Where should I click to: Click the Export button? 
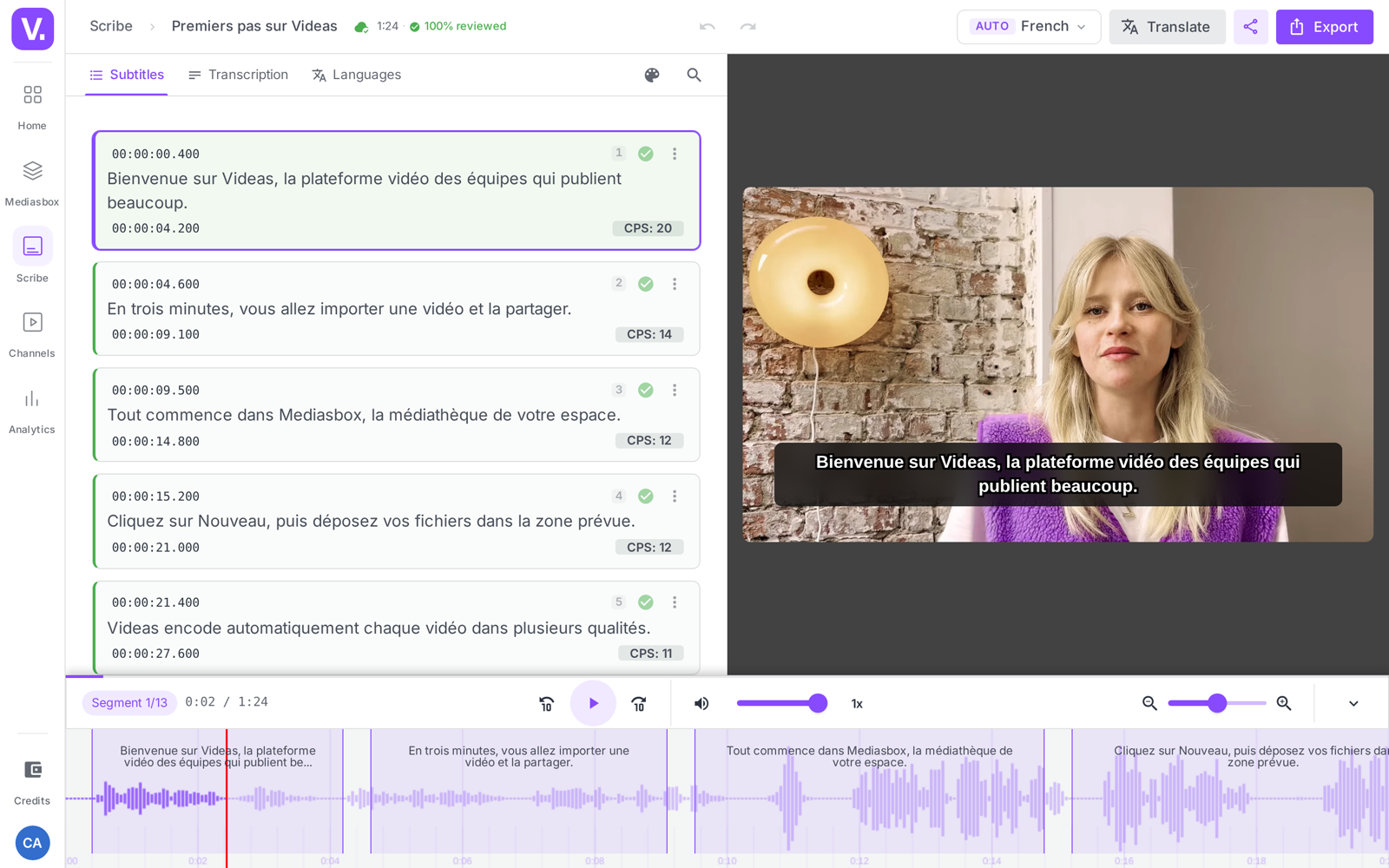(x=1324, y=27)
